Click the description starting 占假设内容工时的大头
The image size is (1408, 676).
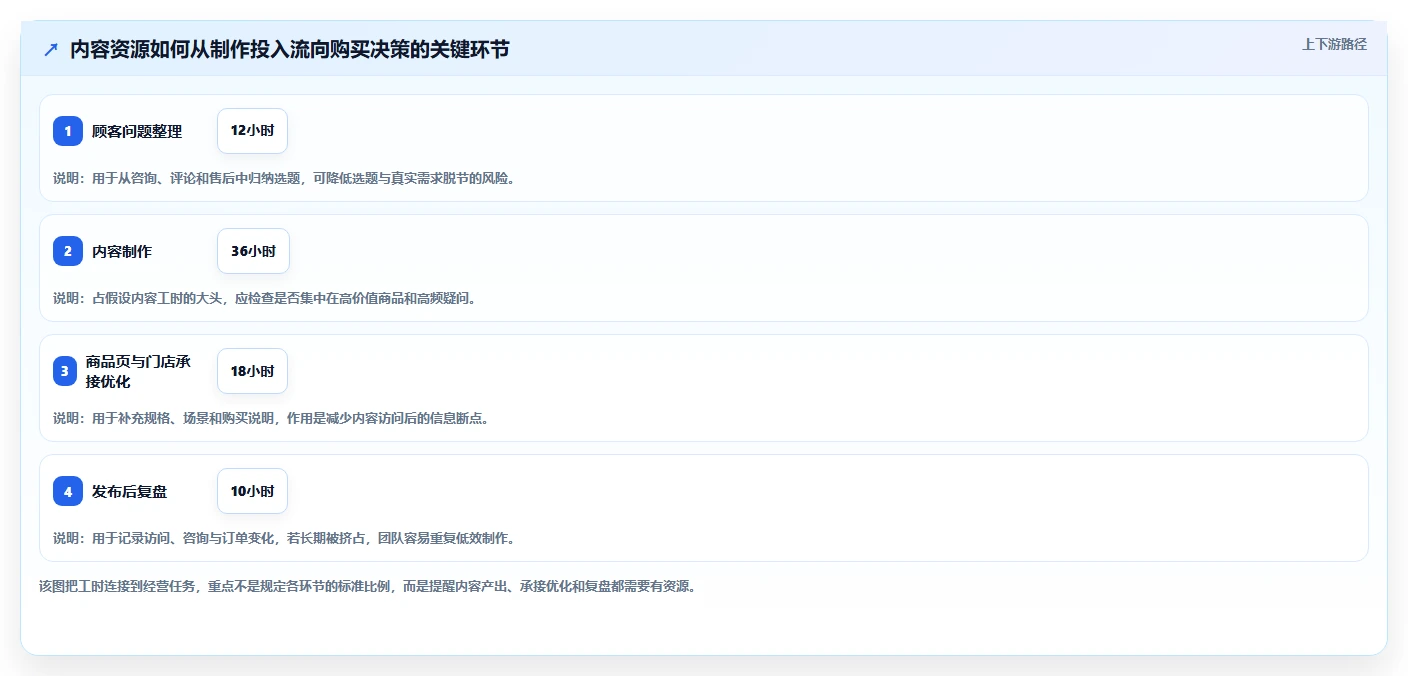point(265,298)
